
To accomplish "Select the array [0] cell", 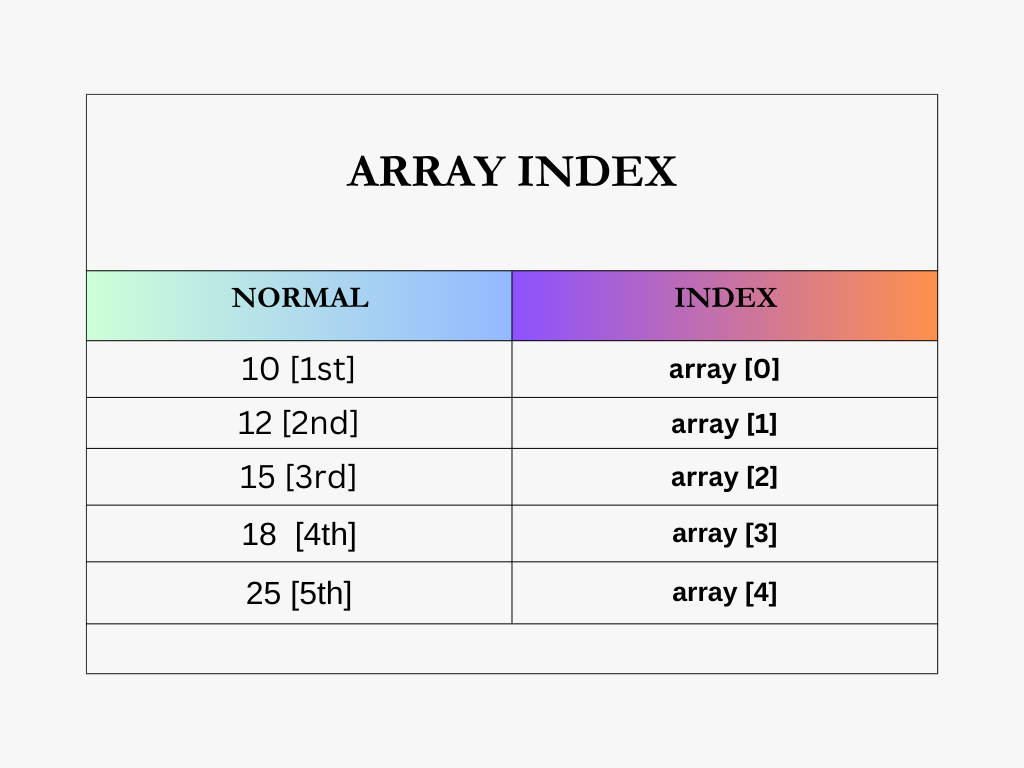I will coord(725,369).
